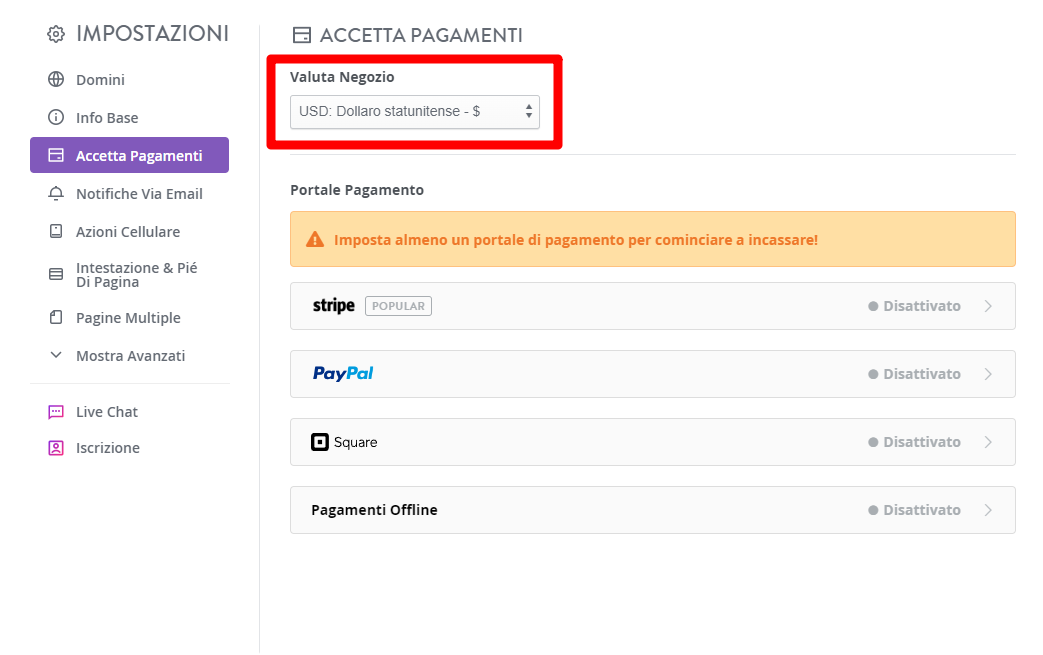Click the globe icon beside Domini
Viewport: 1043px width, 655px height.
[x=56, y=79]
